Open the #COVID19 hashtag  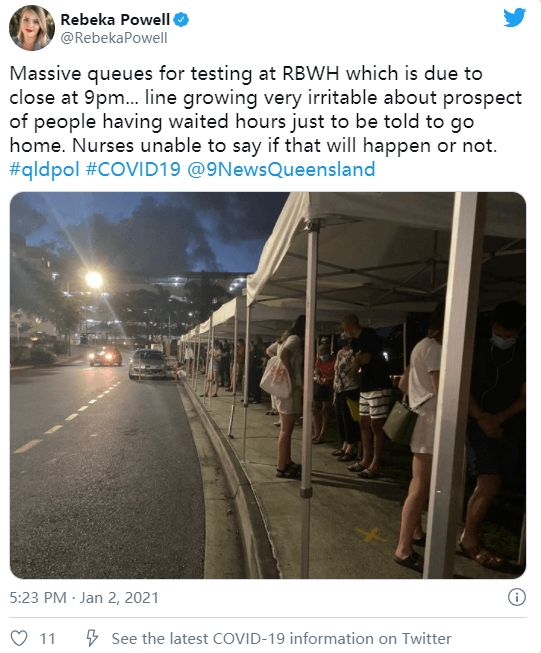click(x=133, y=169)
